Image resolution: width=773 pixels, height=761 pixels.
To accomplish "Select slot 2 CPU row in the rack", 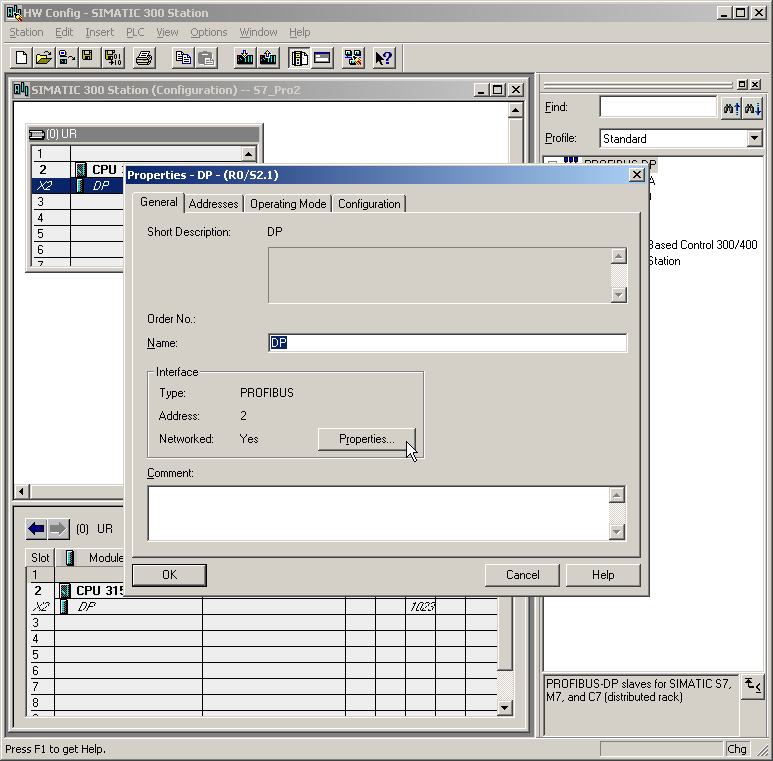I will (77, 170).
